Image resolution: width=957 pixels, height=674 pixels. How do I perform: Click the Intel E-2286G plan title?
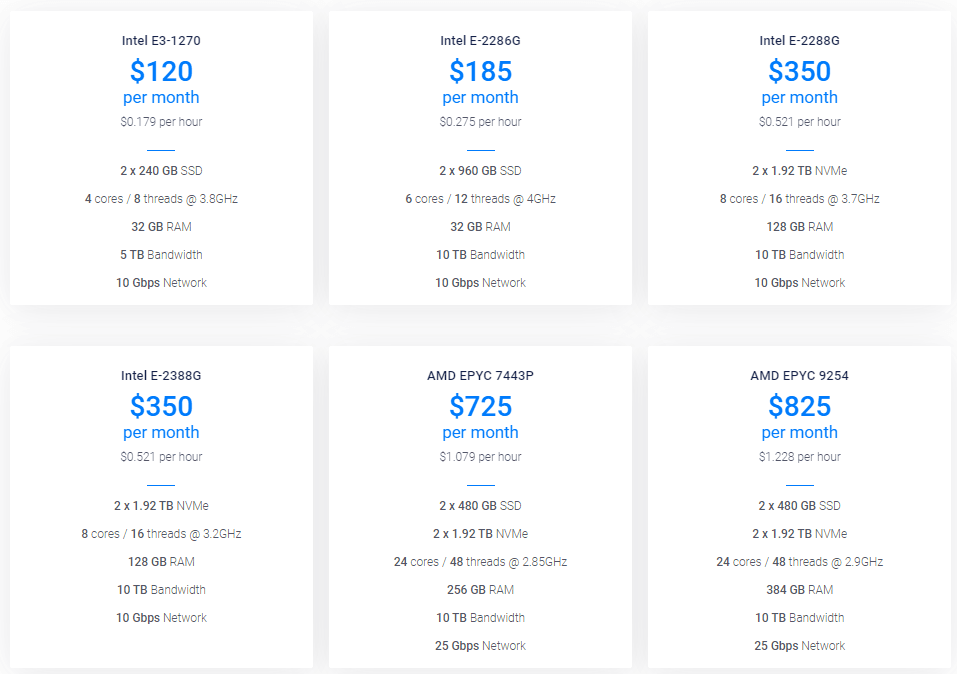pyautogui.click(x=480, y=40)
